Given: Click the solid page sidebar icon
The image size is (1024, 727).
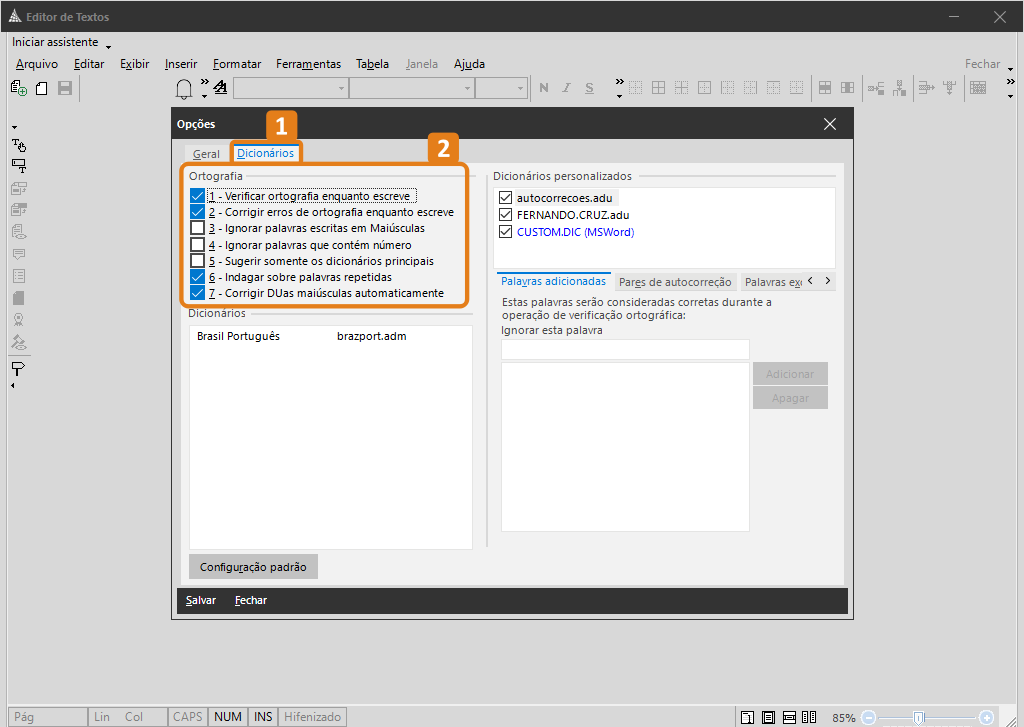Looking at the screenshot, I should [x=19, y=298].
